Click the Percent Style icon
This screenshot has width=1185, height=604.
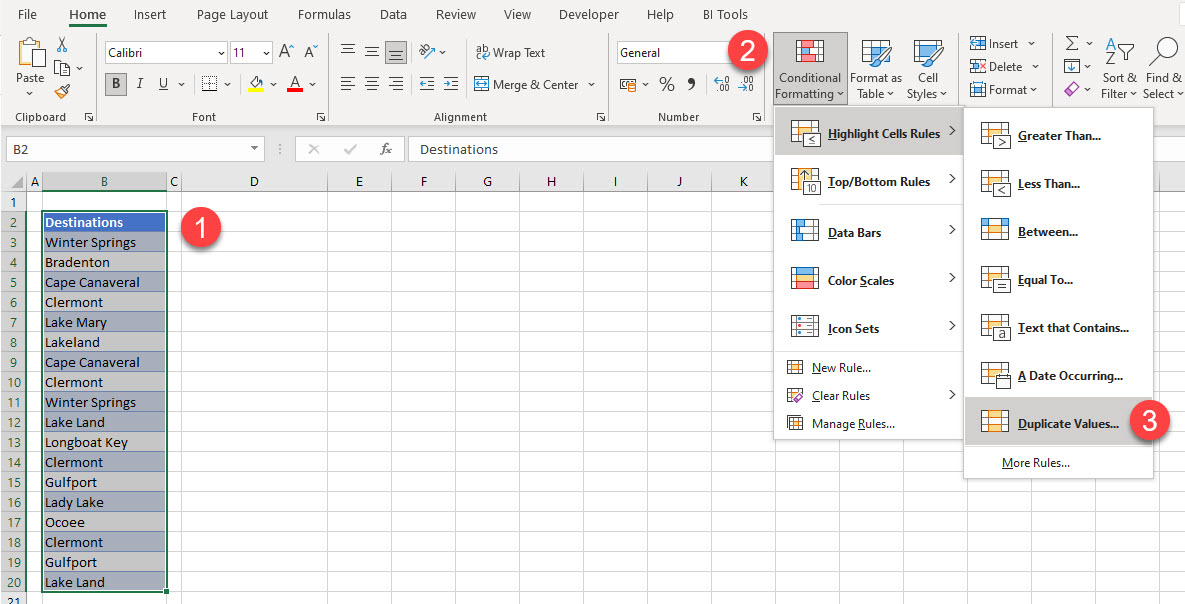tap(666, 85)
